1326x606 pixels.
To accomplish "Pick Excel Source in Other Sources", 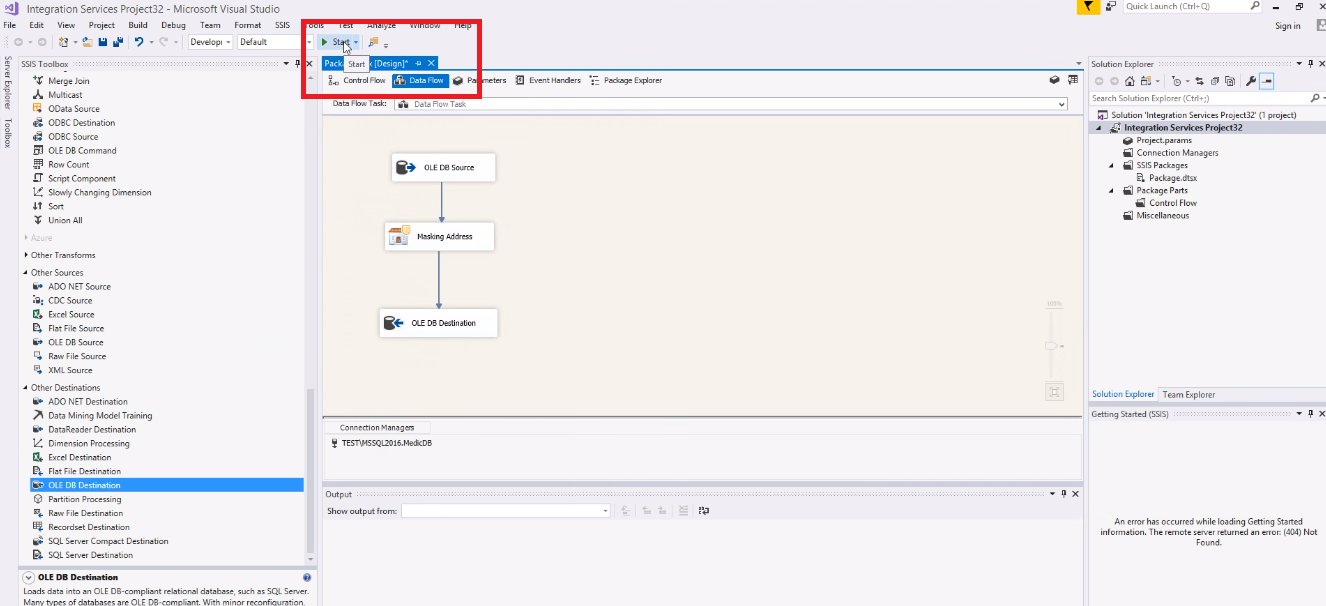I will click(x=71, y=314).
